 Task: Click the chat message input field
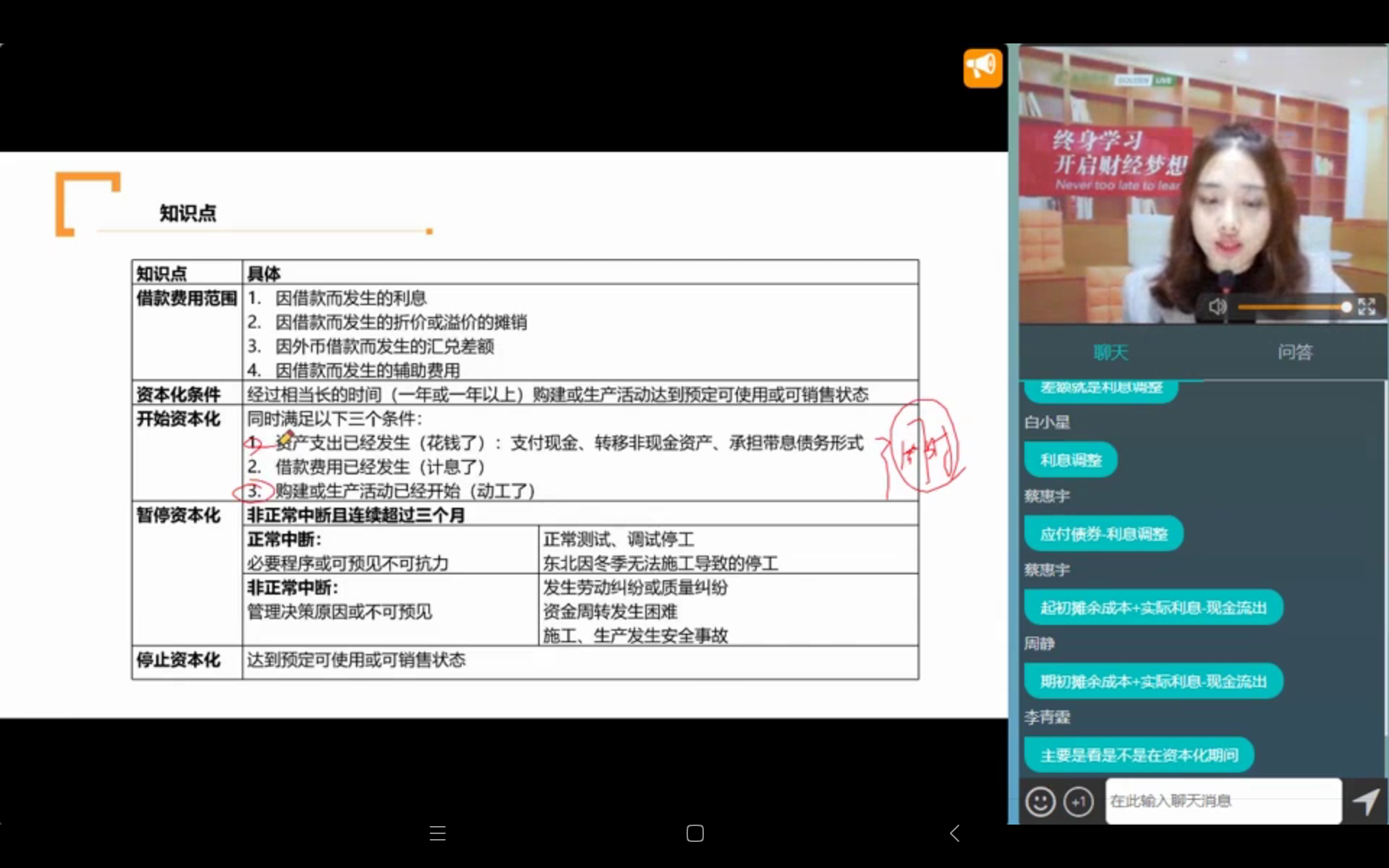click(1223, 801)
